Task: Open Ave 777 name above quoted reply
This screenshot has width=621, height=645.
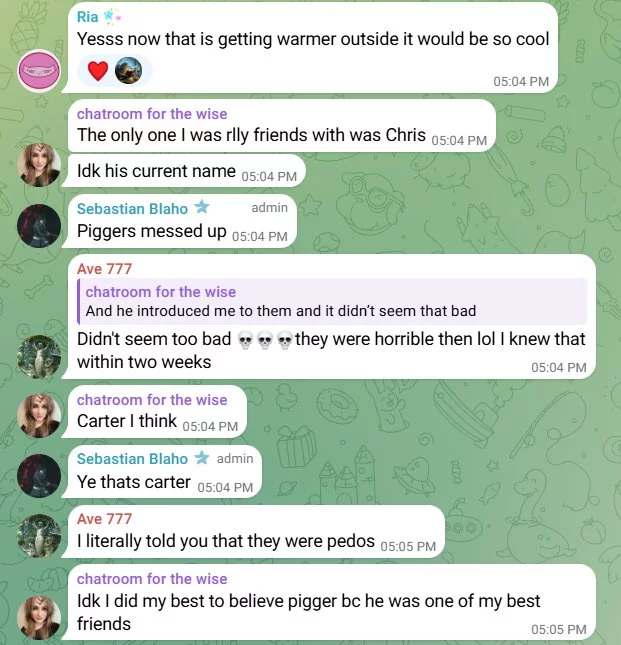Action: [104, 269]
